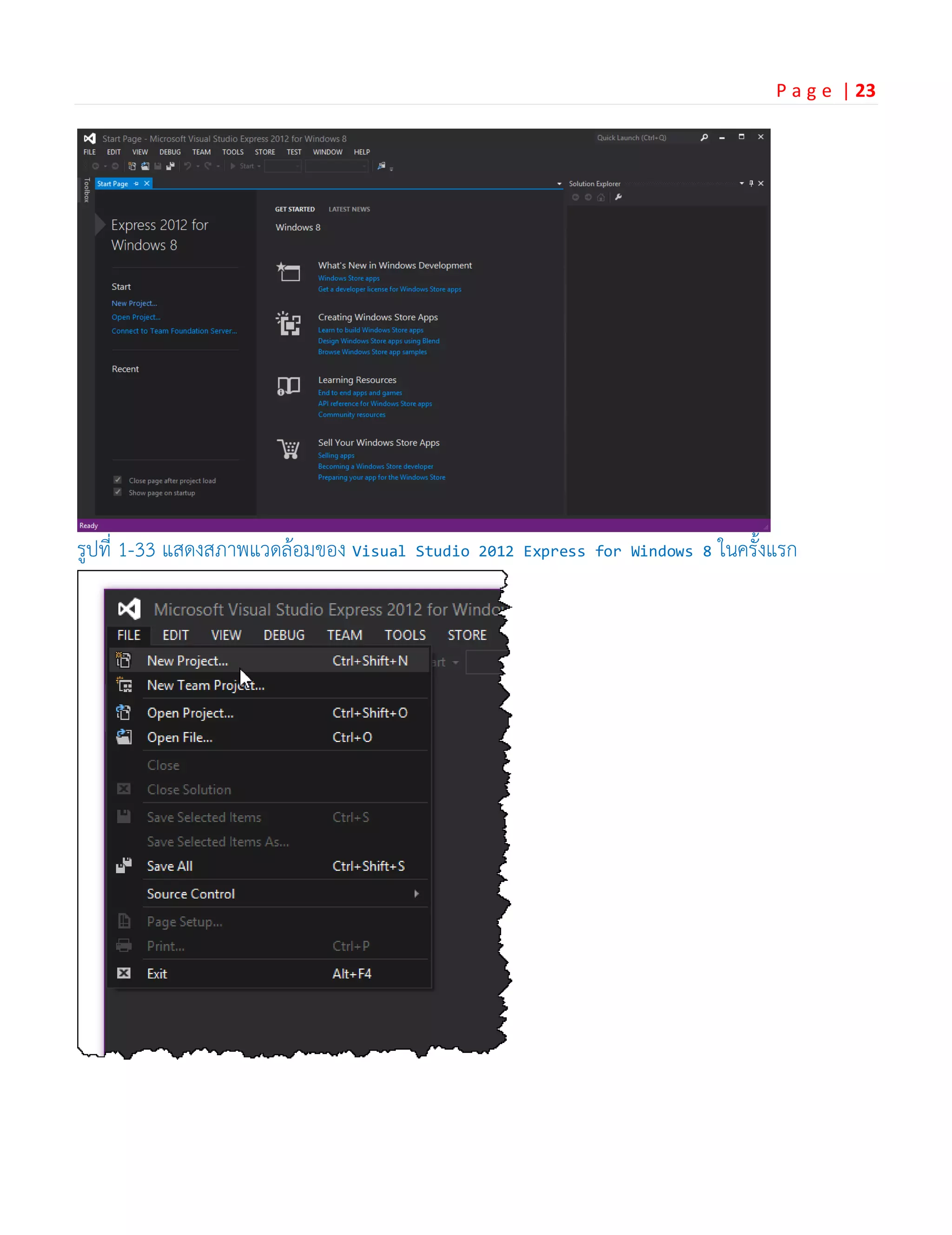The width and height of the screenshot is (952, 1235).
Task: Open the TEST menu in top window
Action: [294, 152]
